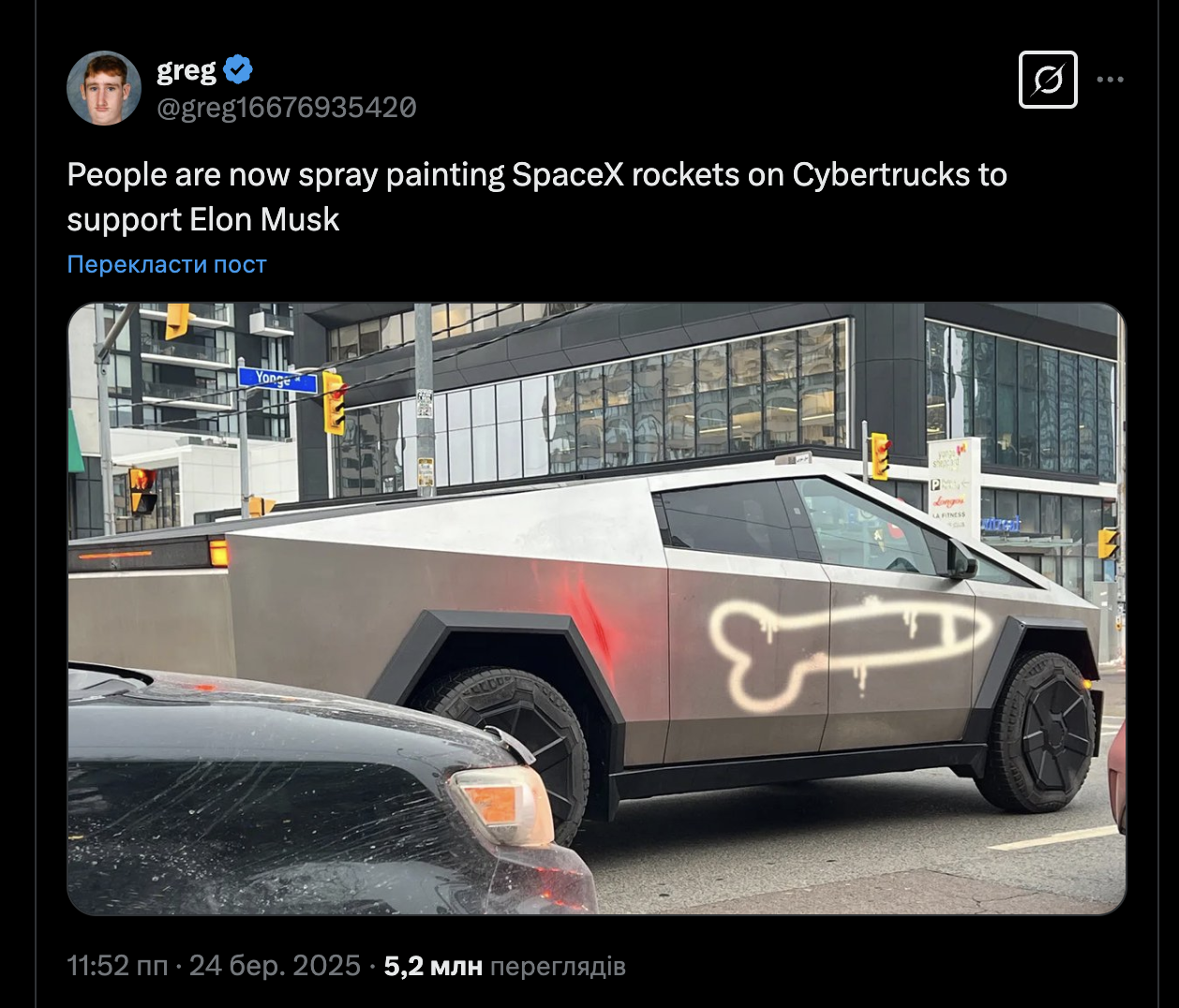Open the Cybertruck photo attachment
The height and width of the screenshot is (1008, 1179).
[x=596, y=608]
